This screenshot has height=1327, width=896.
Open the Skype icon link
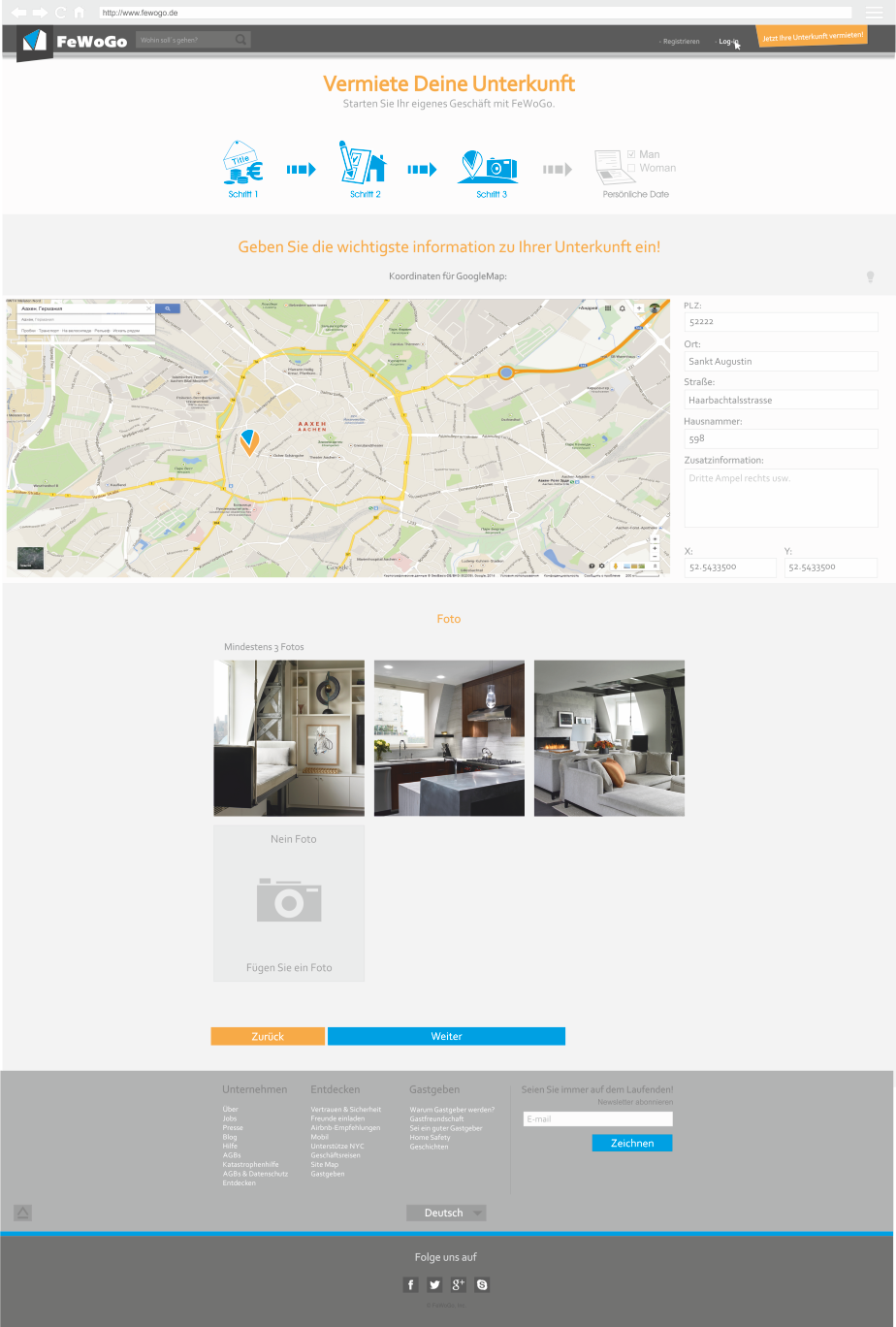tap(482, 1285)
